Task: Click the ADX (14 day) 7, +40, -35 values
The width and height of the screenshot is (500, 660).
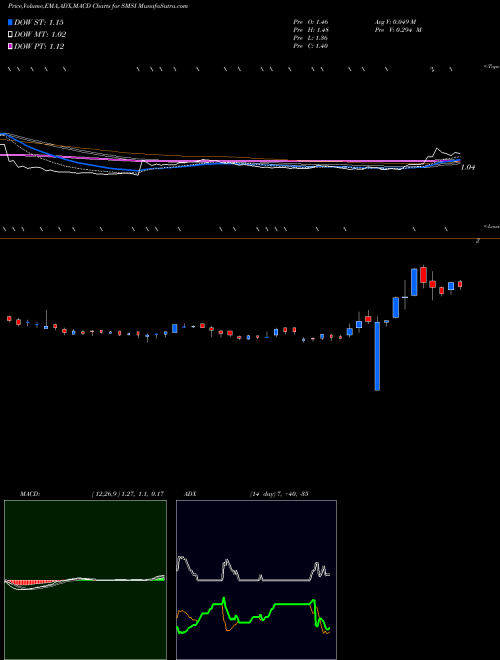Action: [279, 494]
